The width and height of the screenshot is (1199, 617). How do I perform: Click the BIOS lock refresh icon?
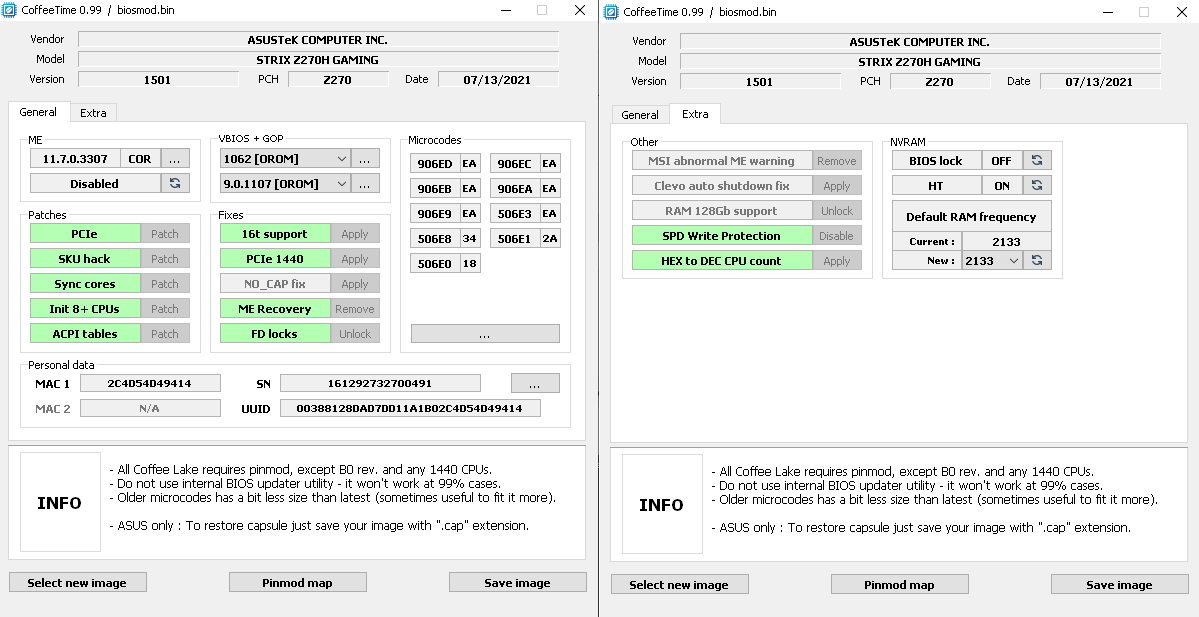(x=1037, y=161)
